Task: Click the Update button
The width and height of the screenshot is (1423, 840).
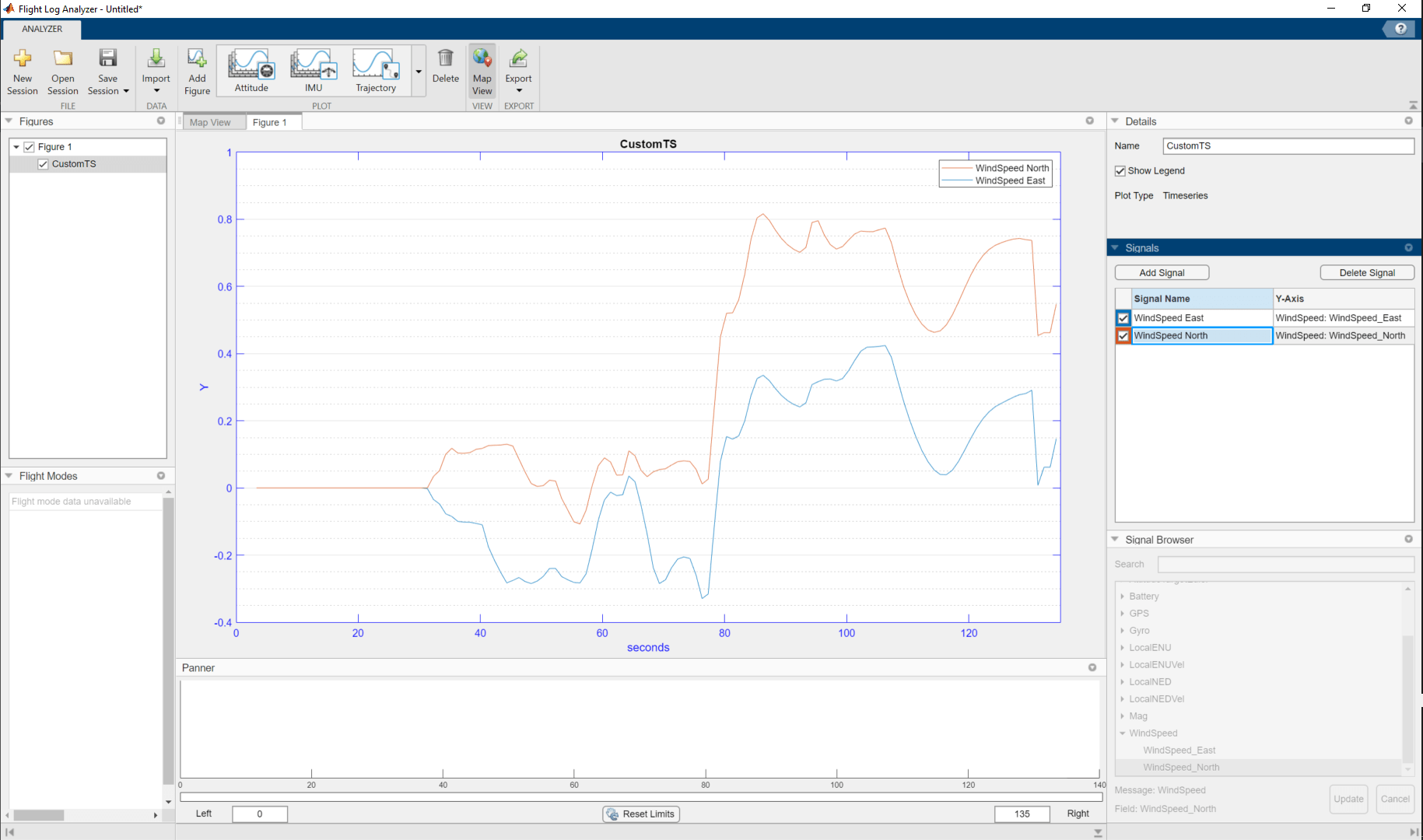Action: point(1348,799)
